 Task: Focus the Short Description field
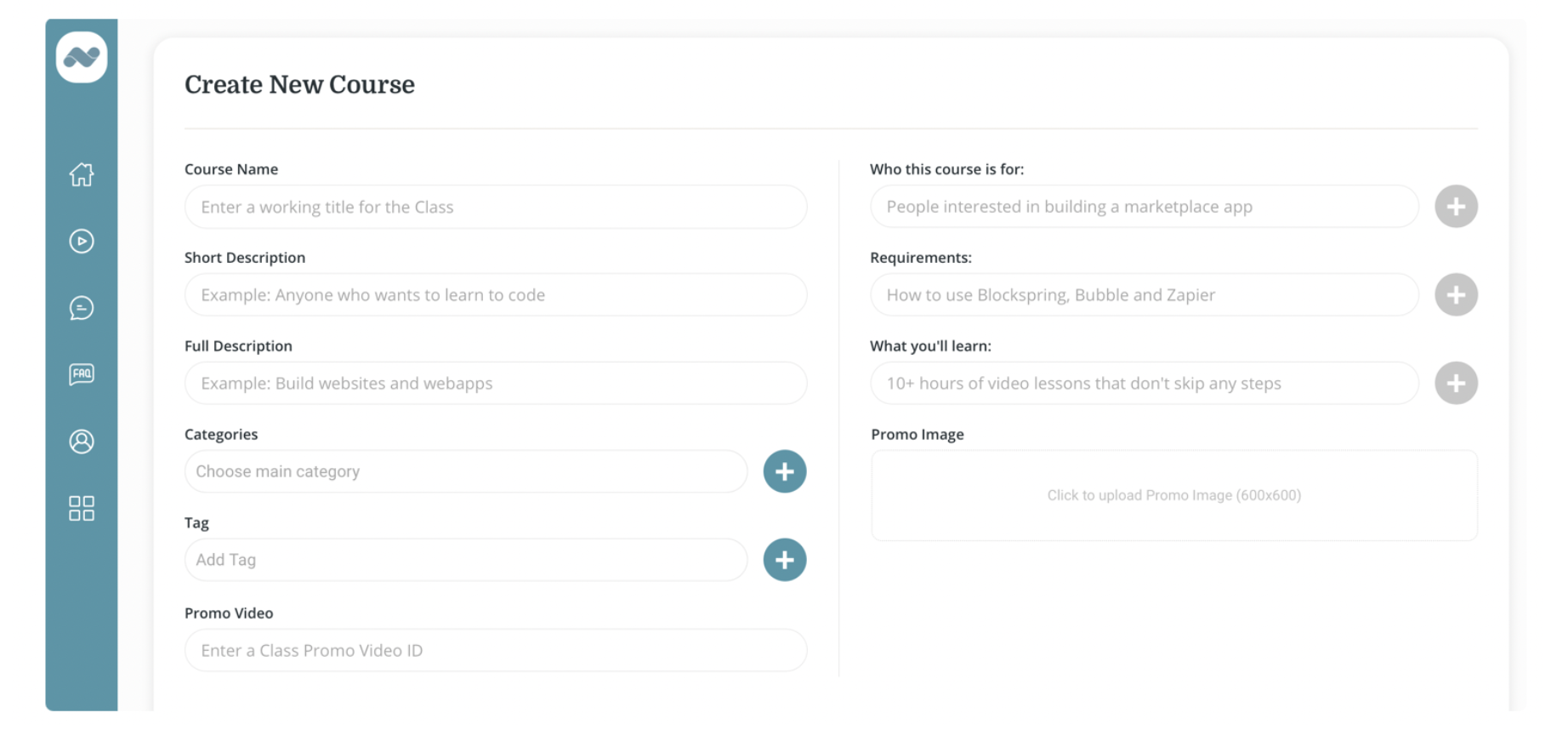pyautogui.click(x=495, y=295)
